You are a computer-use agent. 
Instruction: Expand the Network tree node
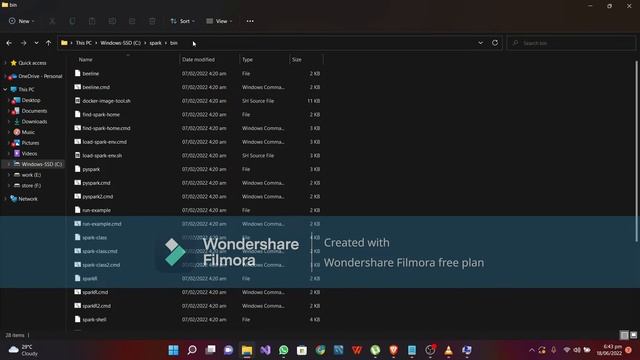tap(5, 199)
